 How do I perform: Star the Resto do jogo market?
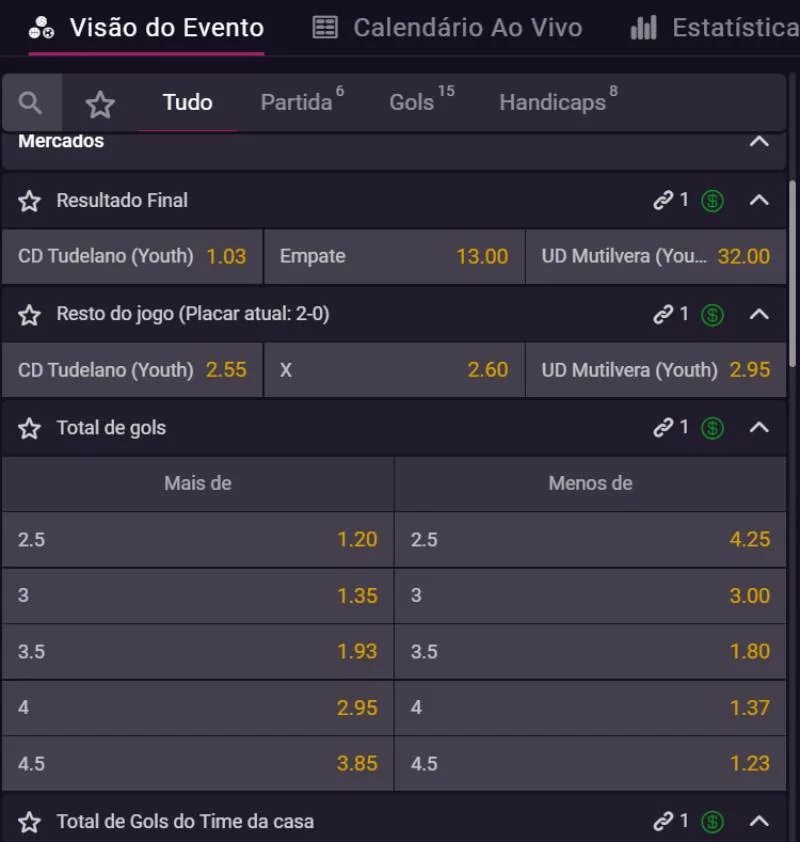tap(30, 315)
